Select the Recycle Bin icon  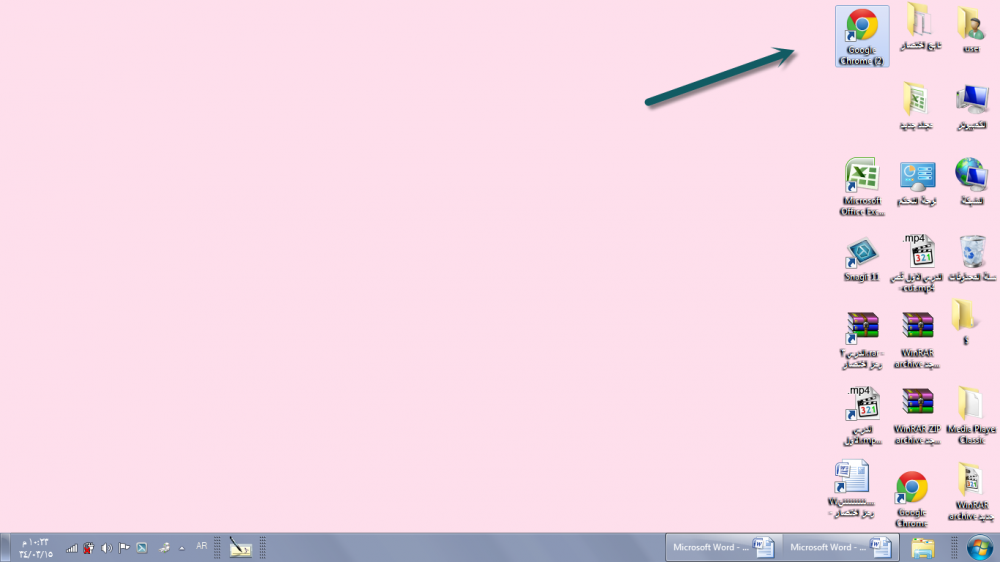(971, 254)
